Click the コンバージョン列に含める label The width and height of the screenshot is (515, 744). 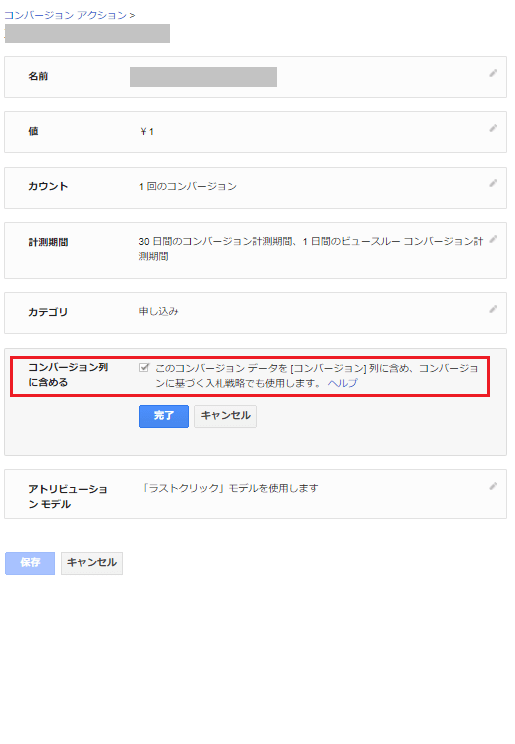[68, 375]
